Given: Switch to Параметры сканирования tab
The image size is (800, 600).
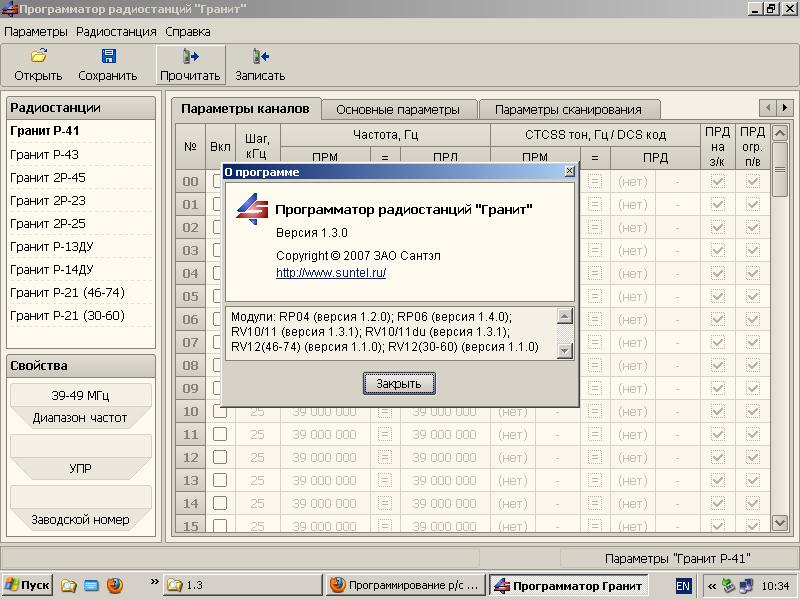Looking at the screenshot, I should tap(568, 110).
